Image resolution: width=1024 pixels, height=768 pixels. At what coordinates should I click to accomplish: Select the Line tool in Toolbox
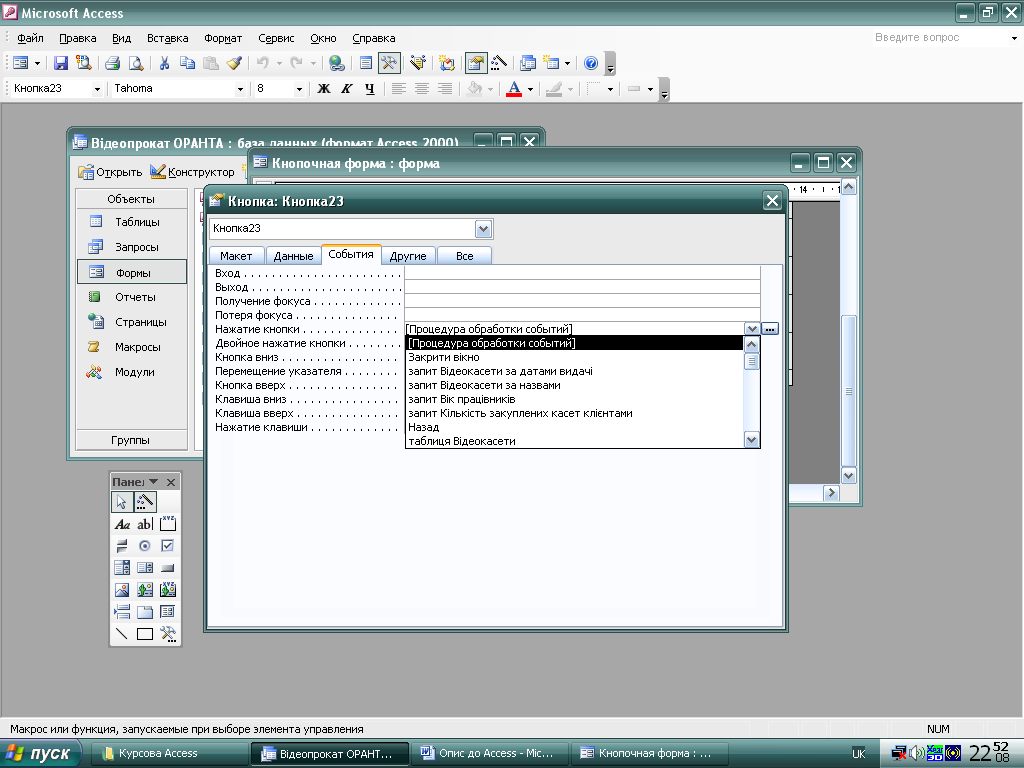tap(122, 633)
